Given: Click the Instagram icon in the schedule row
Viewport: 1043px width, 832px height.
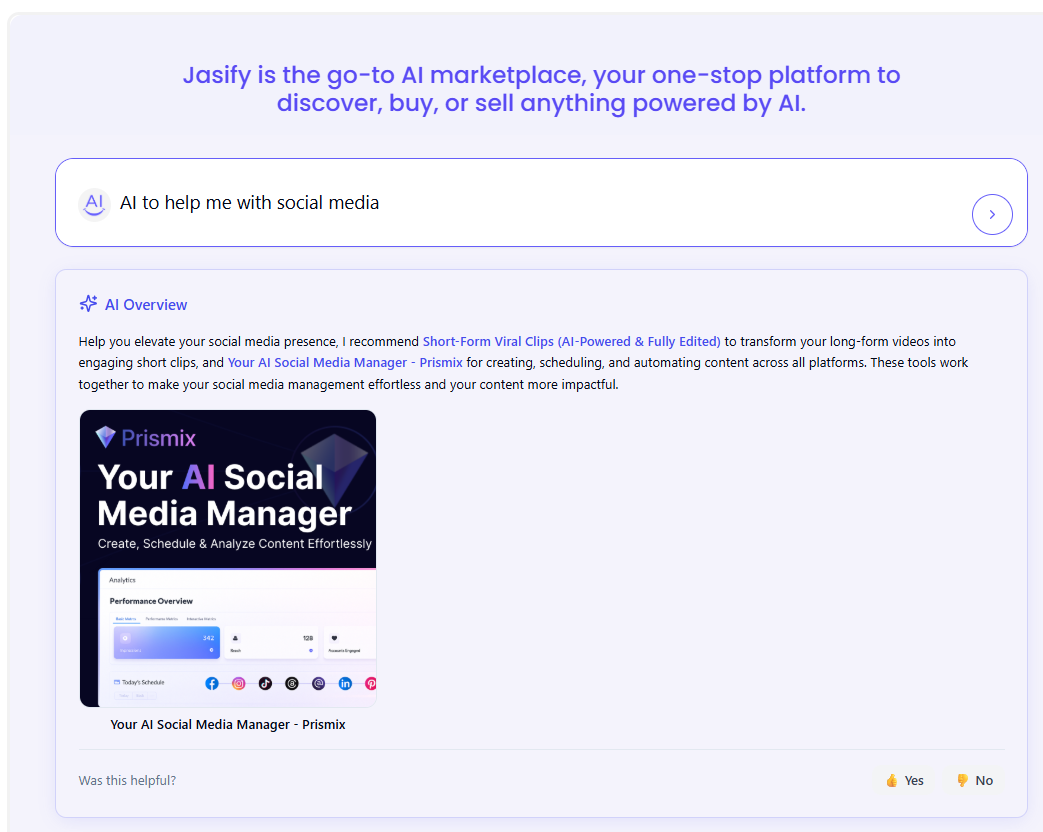Looking at the screenshot, I should click(x=239, y=684).
